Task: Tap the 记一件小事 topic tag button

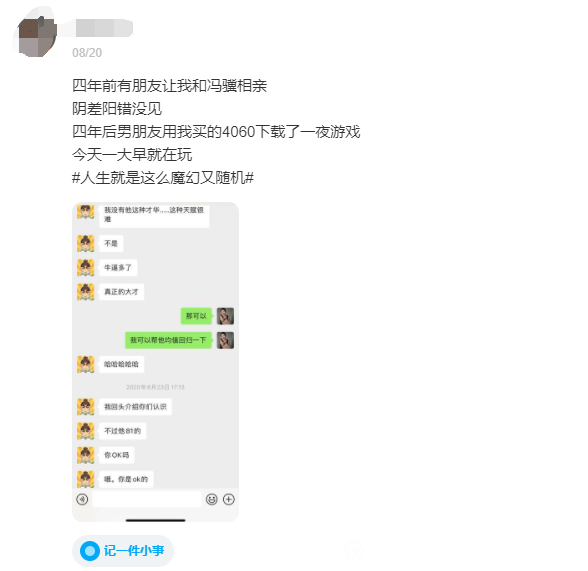Action: [x=123, y=550]
